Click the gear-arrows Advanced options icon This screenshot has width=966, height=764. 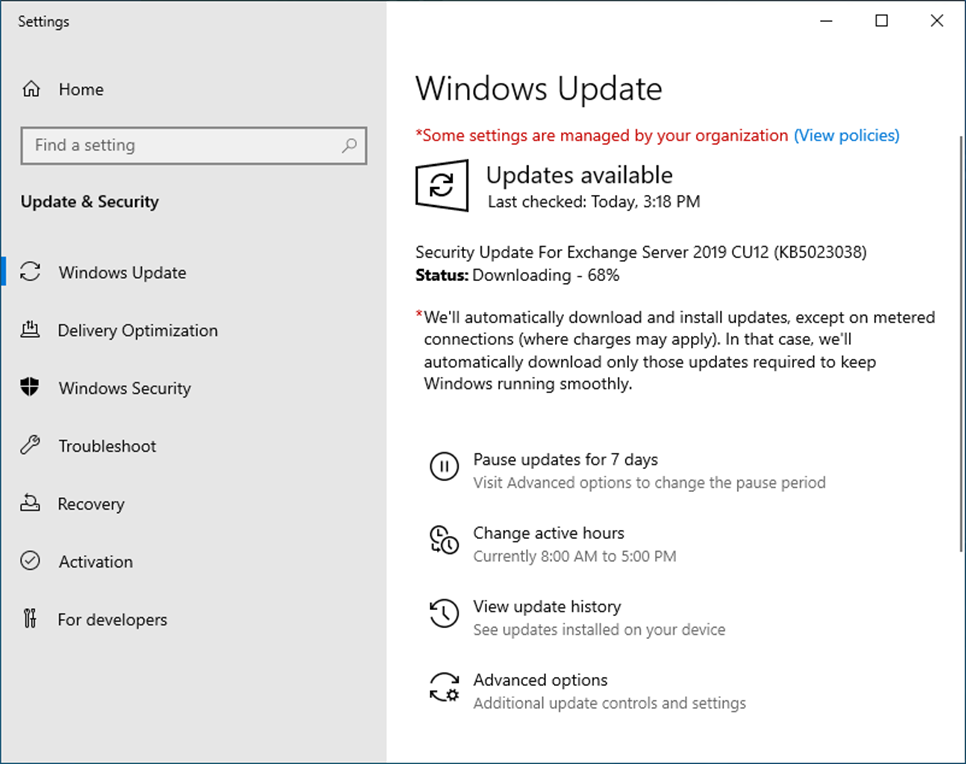(x=444, y=688)
